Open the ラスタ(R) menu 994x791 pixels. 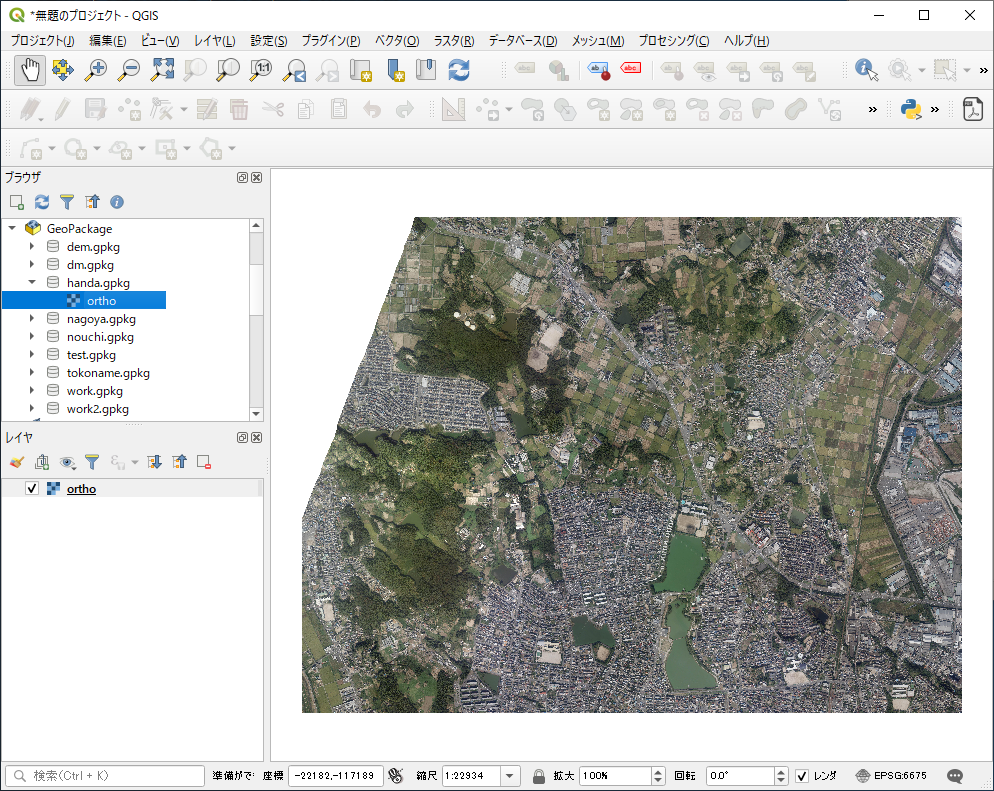[454, 41]
